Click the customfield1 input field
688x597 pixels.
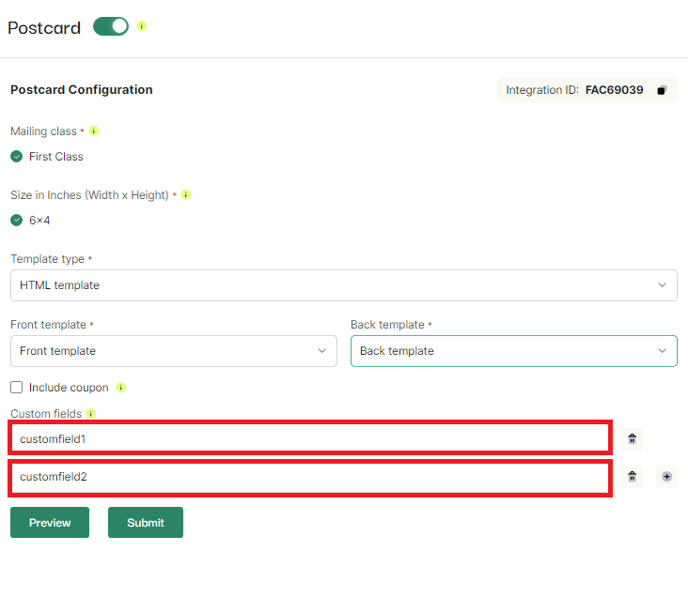[x=310, y=438]
